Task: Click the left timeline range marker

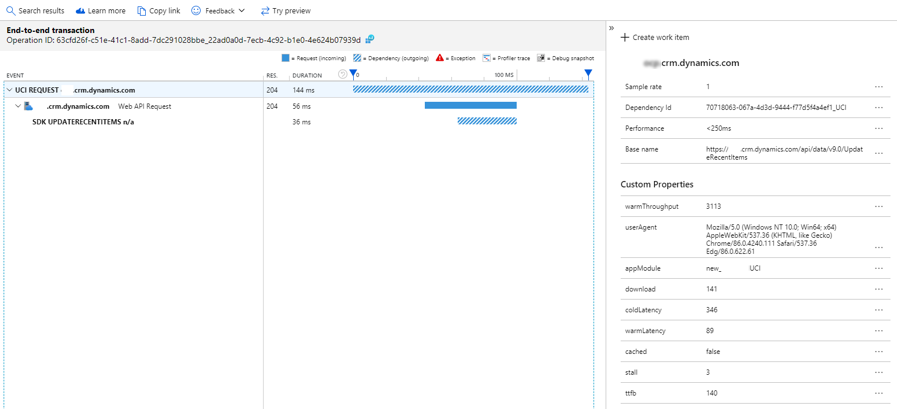Action: click(x=353, y=74)
